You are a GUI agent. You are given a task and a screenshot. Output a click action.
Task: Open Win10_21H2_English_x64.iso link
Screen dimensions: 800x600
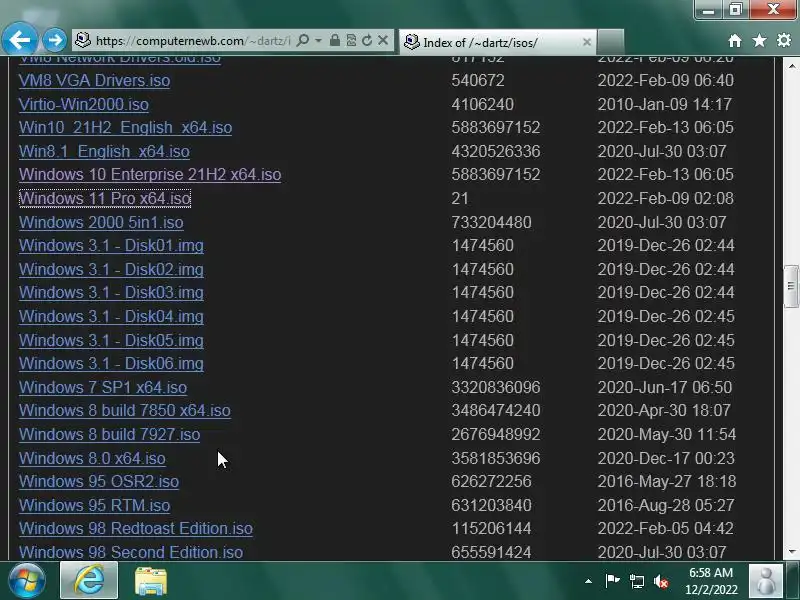[126, 128]
